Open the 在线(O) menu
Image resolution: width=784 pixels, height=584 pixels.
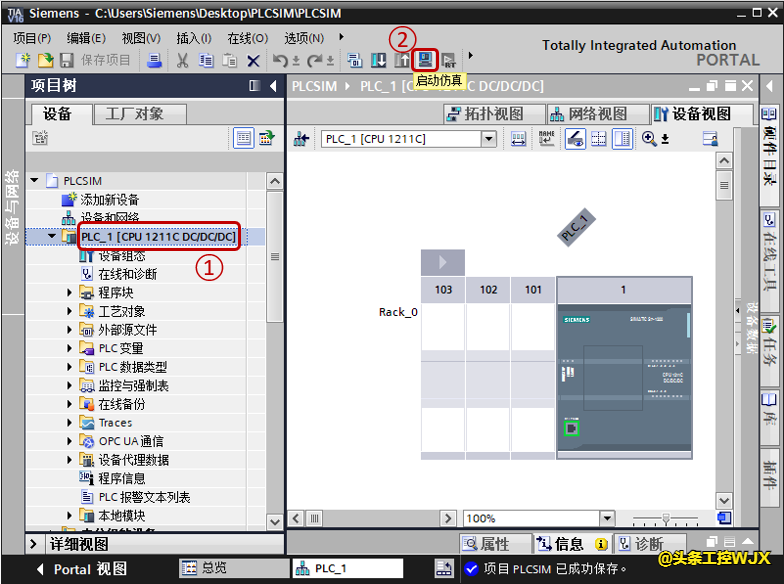pyautogui.click(x=247, y=38)
